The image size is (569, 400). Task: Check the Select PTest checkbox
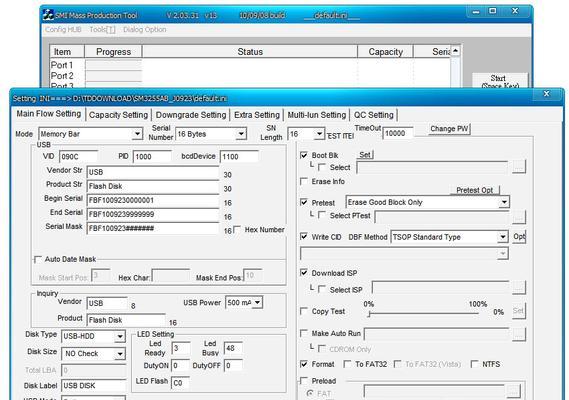pyautogui.click(x=322, y=215)
